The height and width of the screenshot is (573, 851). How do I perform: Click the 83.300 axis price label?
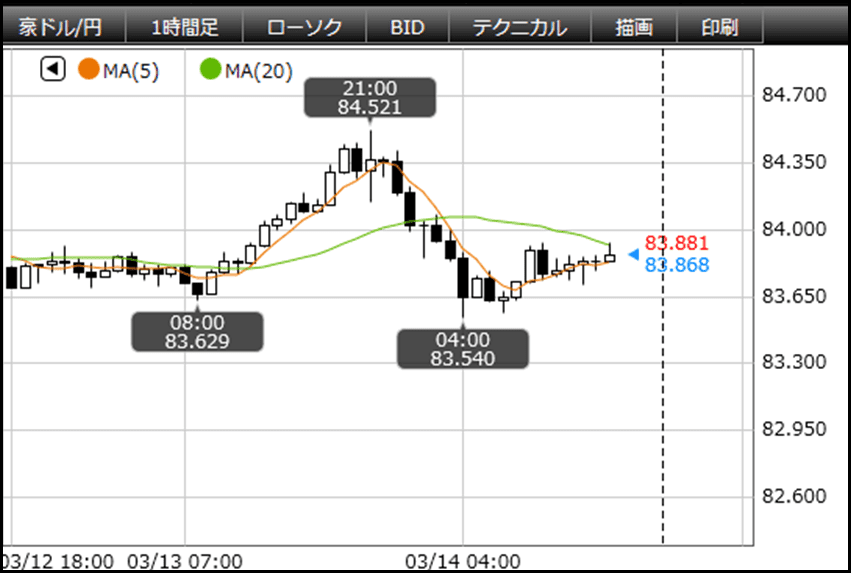pos(794,361)
